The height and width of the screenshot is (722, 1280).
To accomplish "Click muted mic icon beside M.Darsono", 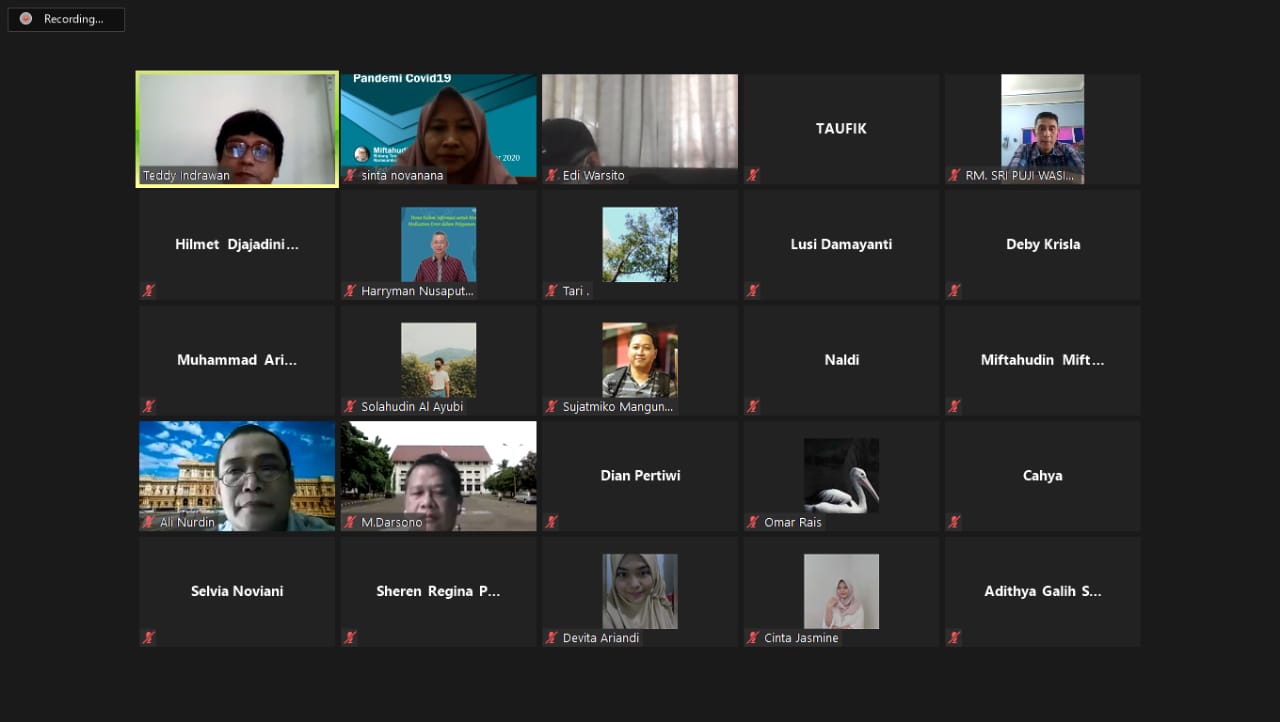I will point(350,522).
